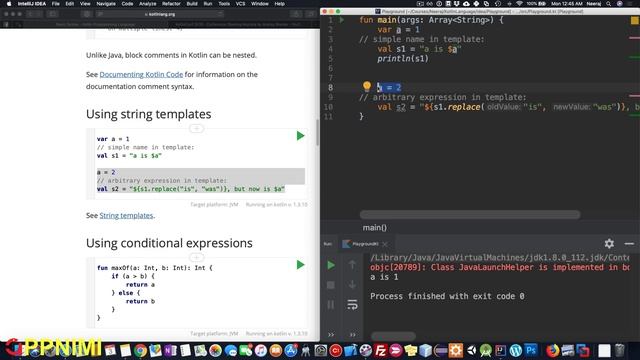Screen dimensions: 640x360
Task: Run the conditional expressions sample in browser
Action: [x=300, y=265]
